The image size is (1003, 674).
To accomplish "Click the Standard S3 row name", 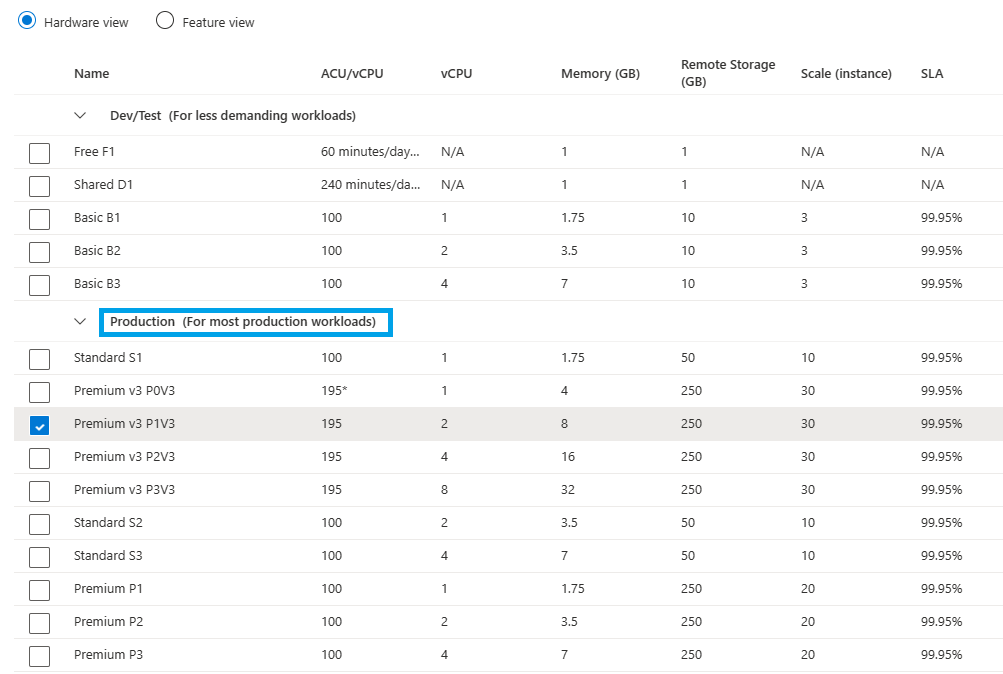I will click(108, 556).
